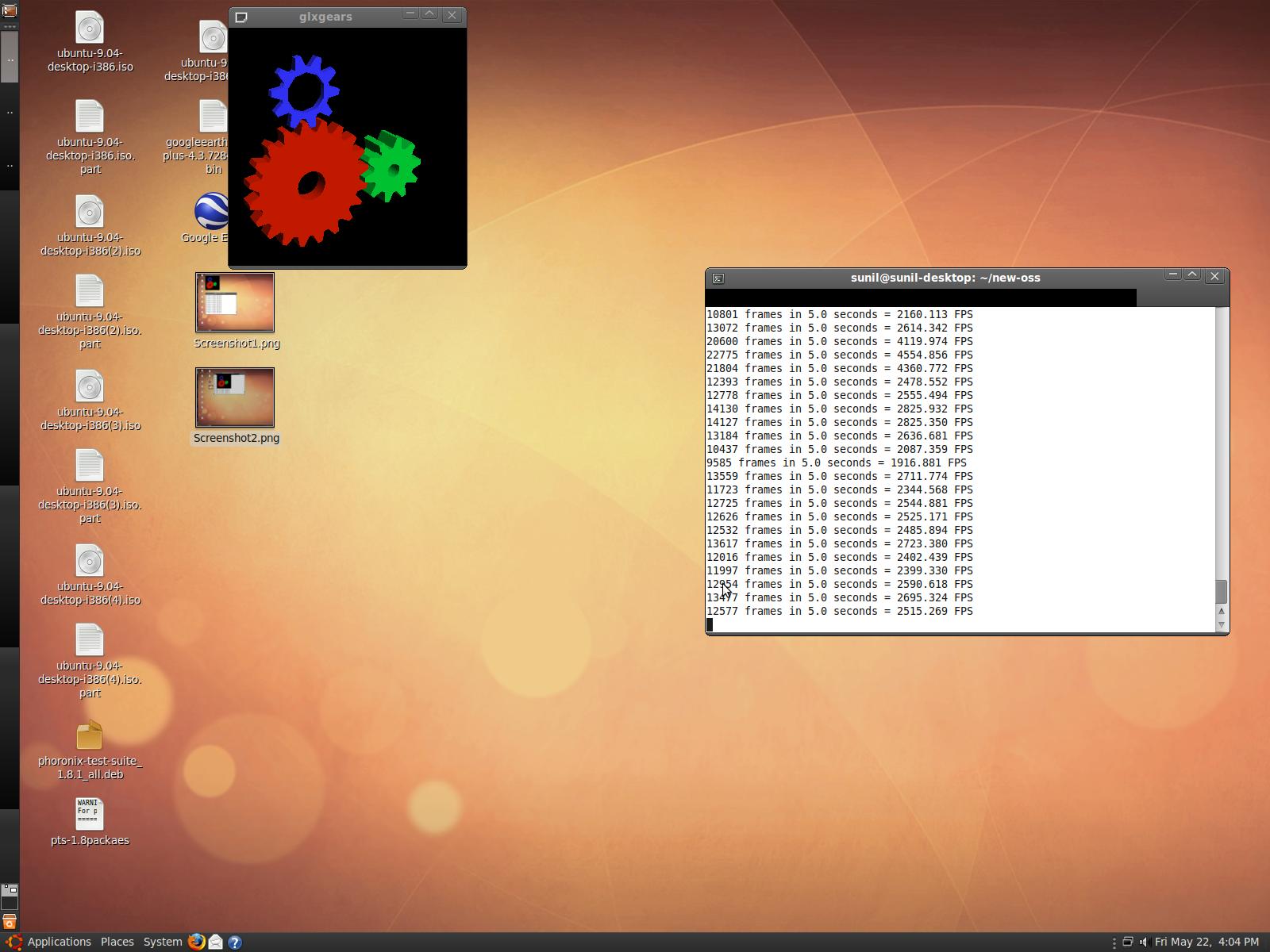Open the glxgears window menu button
Screen dimensions: 1270x952
241,17
